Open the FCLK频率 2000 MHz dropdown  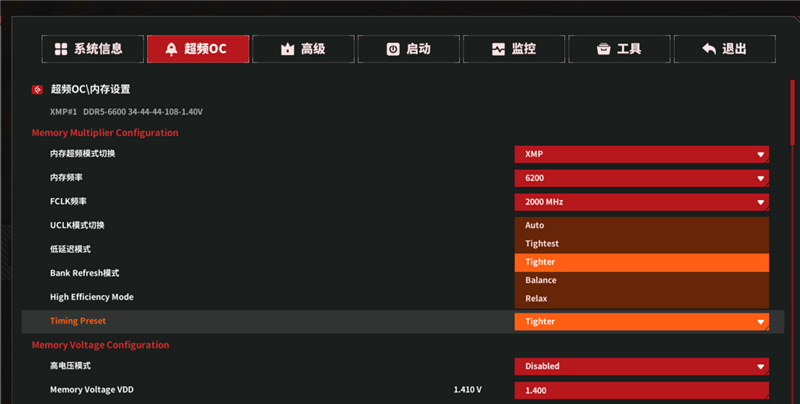(x=641, y=202)
